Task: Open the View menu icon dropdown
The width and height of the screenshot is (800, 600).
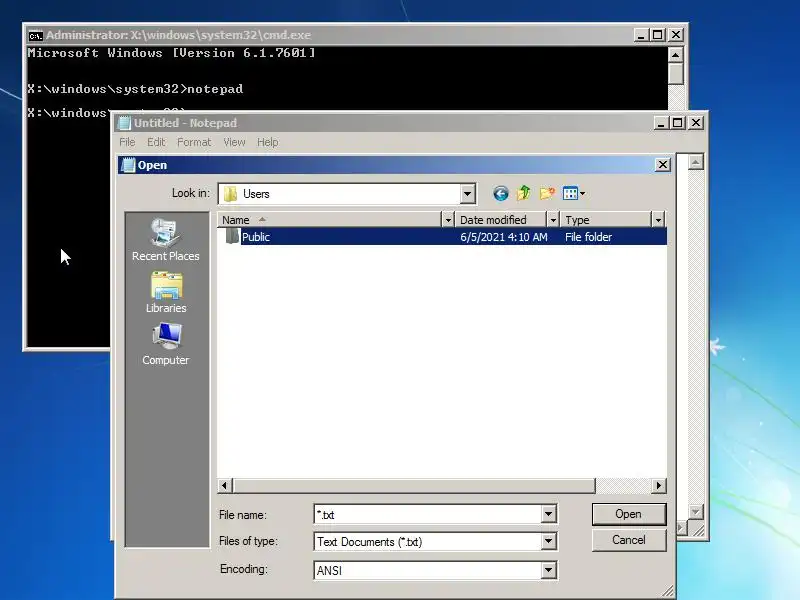Action: tap(573, 193)
